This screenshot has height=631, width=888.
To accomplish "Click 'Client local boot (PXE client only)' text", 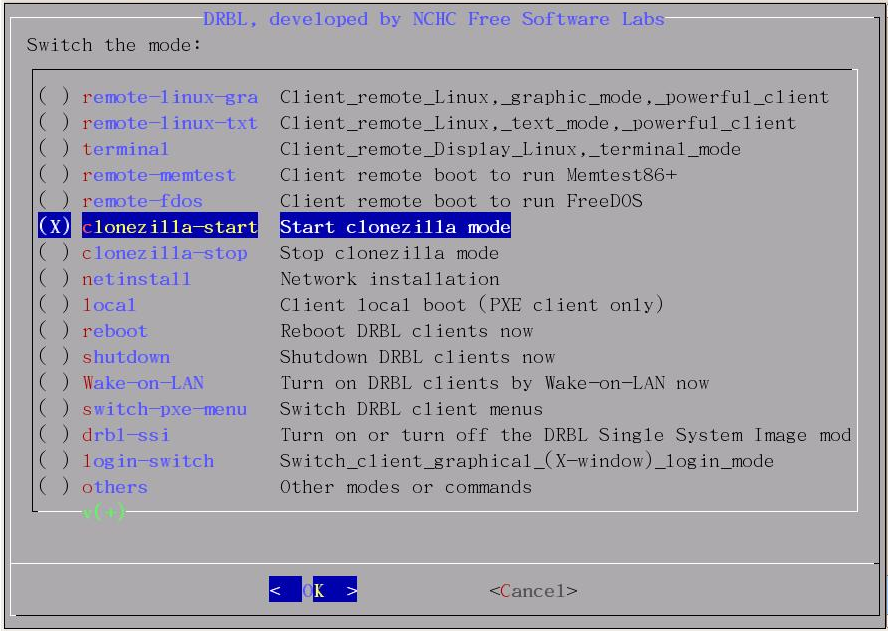I will click(472, 305).
